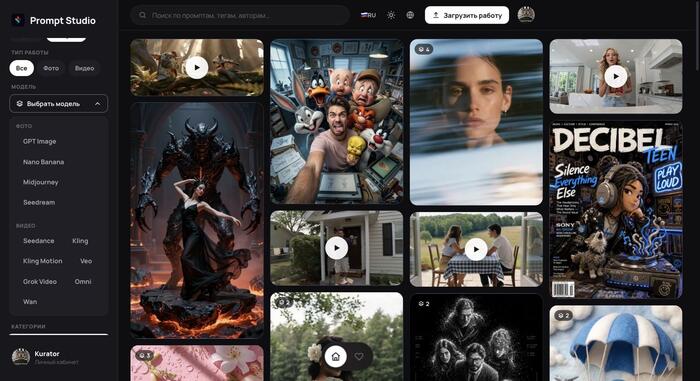
Task: Click the 2-image badge on parachute card
Action: [x=564, y=315]
